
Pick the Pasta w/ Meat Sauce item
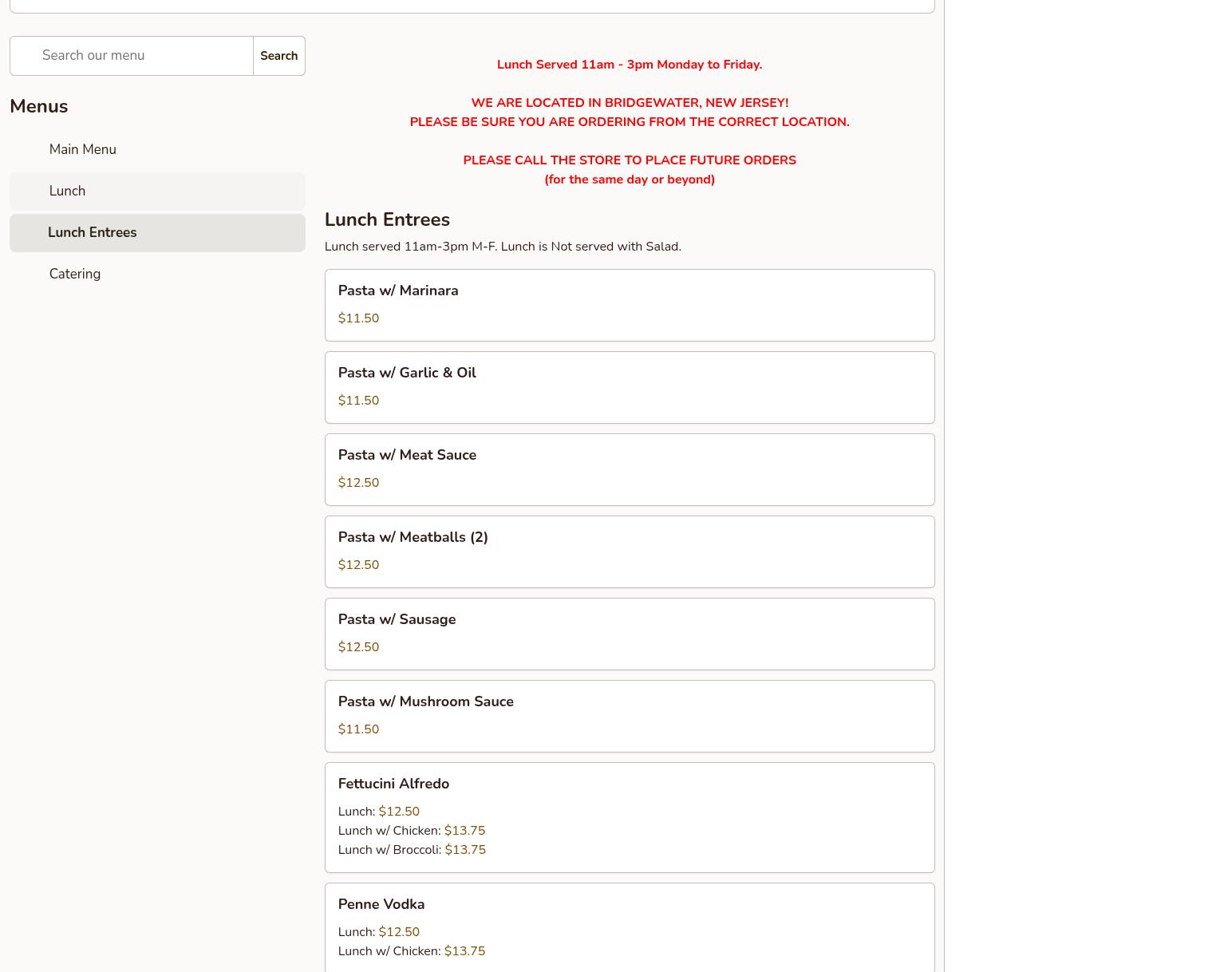[630, 469]
